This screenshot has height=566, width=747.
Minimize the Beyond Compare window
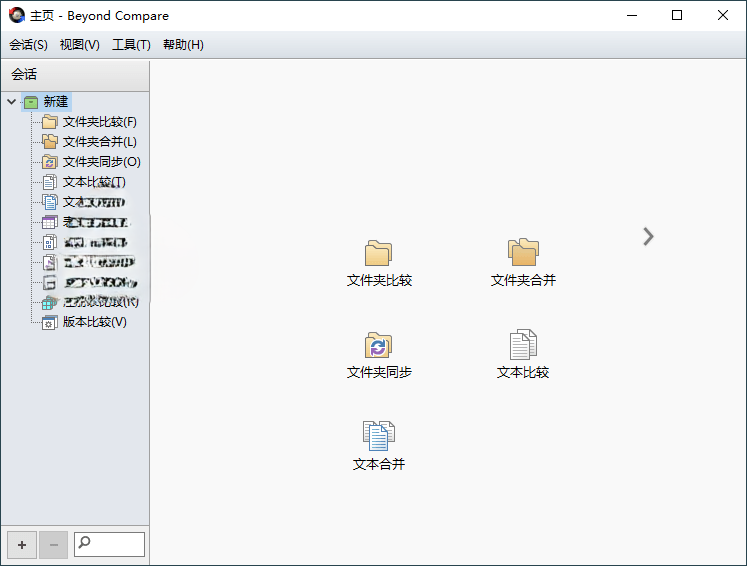tap(632, 15)
